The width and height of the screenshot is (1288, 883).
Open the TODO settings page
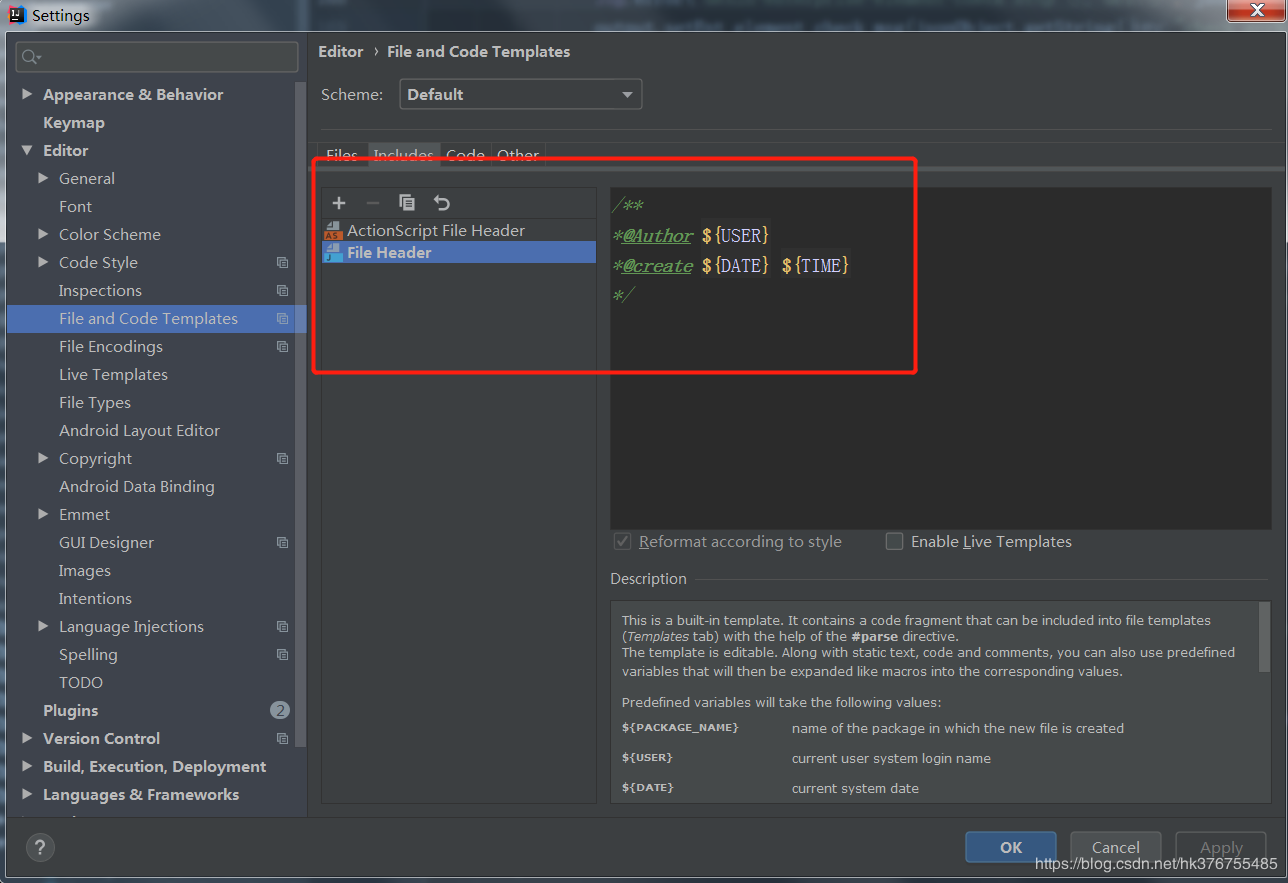click(x=81, y=683)
